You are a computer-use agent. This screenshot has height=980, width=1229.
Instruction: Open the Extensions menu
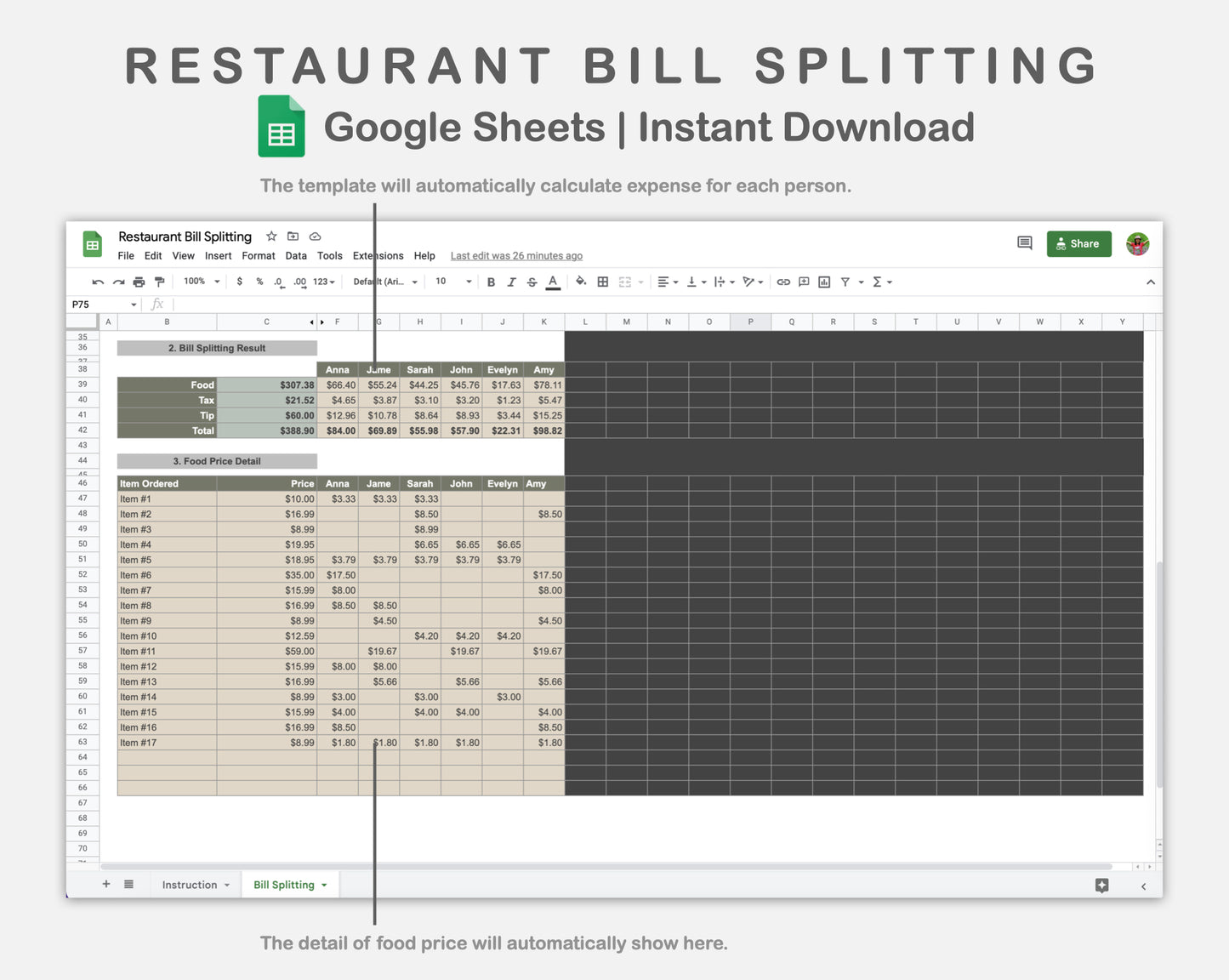(x=378, y=255)
